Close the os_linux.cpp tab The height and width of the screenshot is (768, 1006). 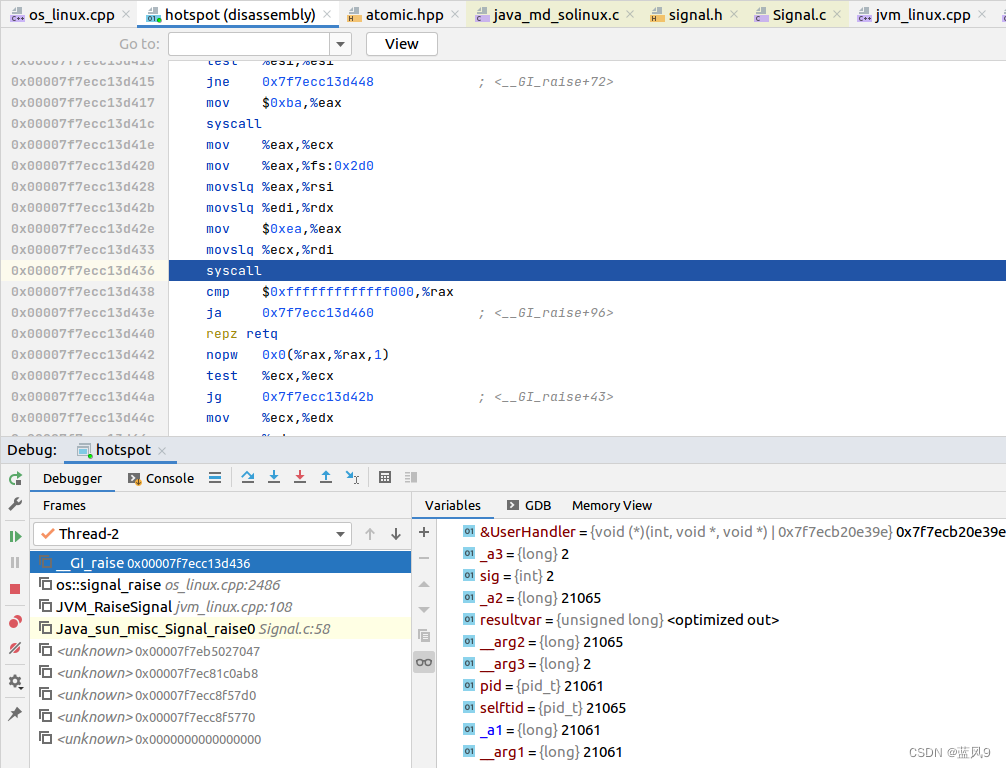point(126,15)
